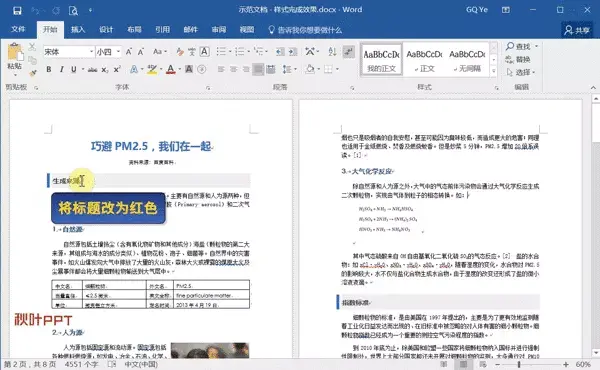
Task: Click the Save icon in quick access toolbar
Action: [x=17, y=10]
